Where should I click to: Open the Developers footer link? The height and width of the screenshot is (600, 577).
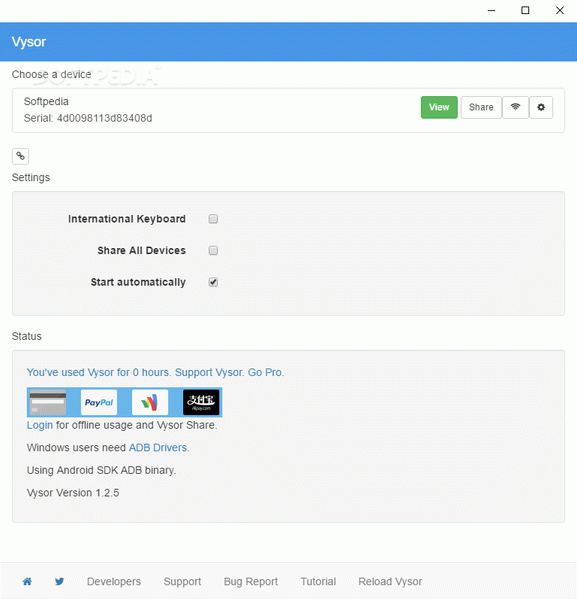[114, 582]
